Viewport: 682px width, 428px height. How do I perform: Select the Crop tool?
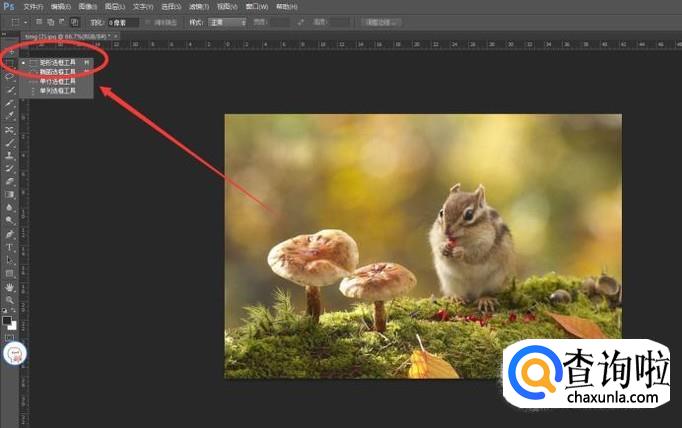(x=10, y=103)
